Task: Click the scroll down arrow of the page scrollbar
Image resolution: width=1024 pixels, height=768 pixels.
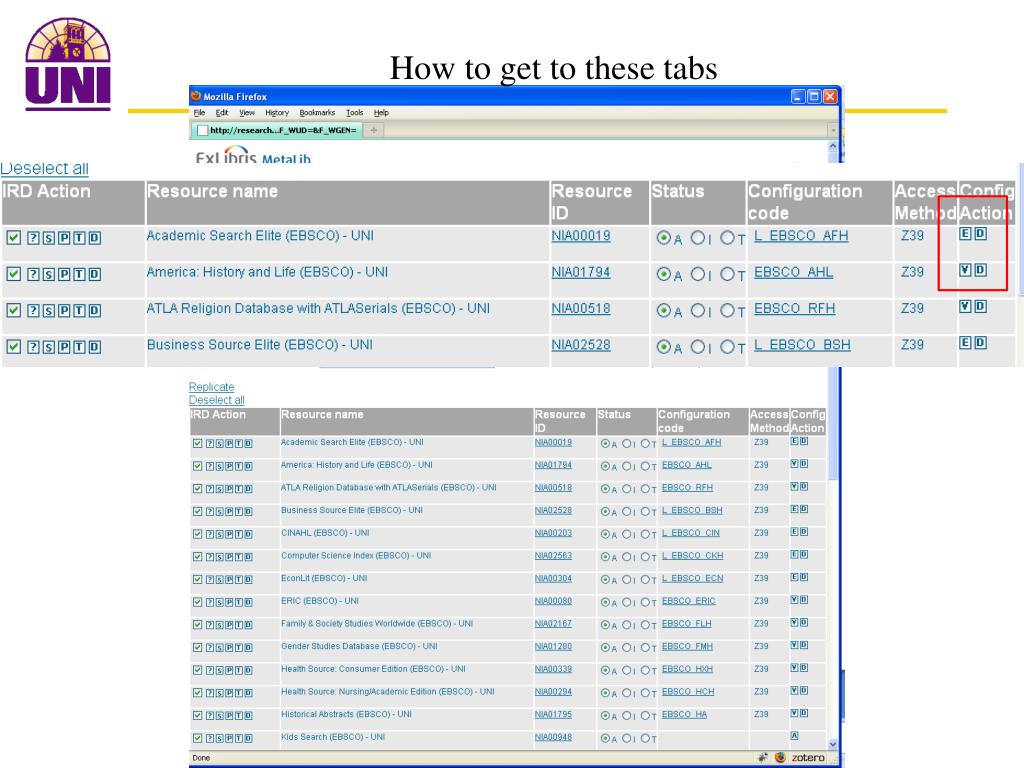Action: point(833,744)
